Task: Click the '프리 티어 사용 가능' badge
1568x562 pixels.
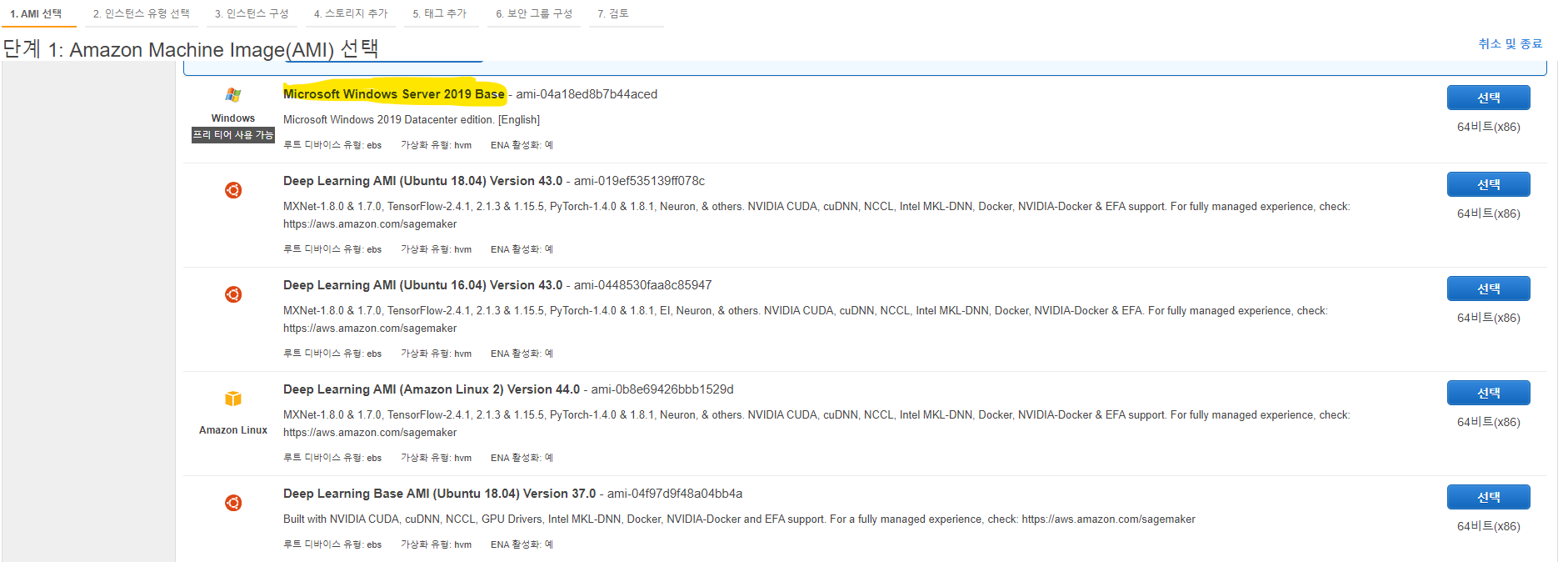Action: [x=233, y=135]
